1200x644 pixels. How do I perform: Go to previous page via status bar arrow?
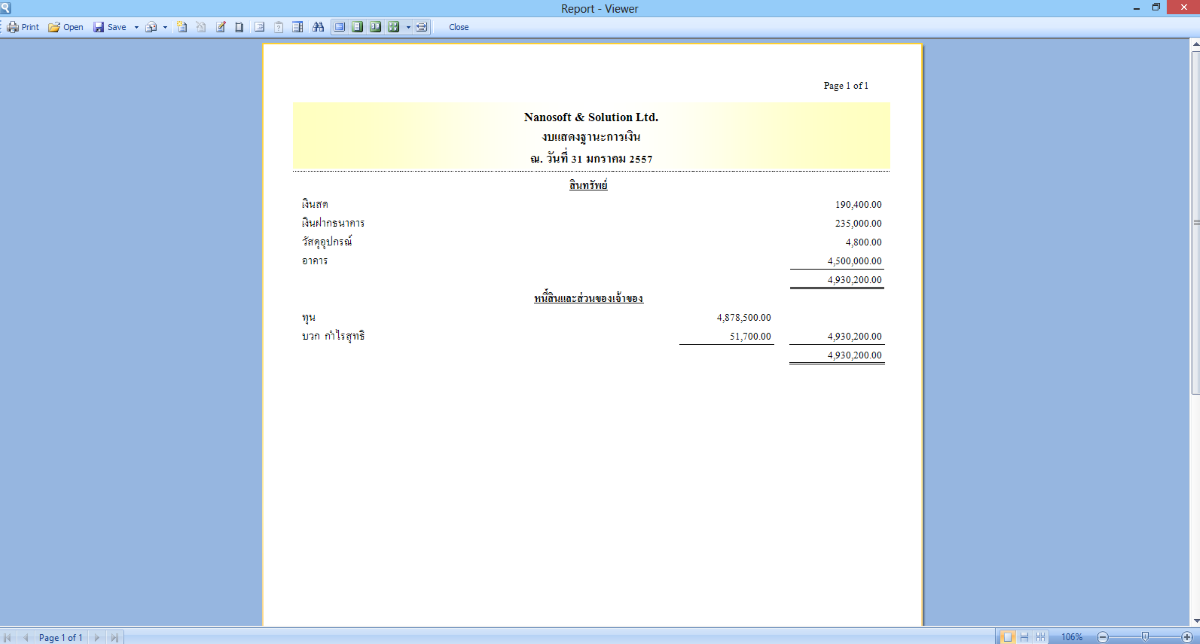(25, 637)
